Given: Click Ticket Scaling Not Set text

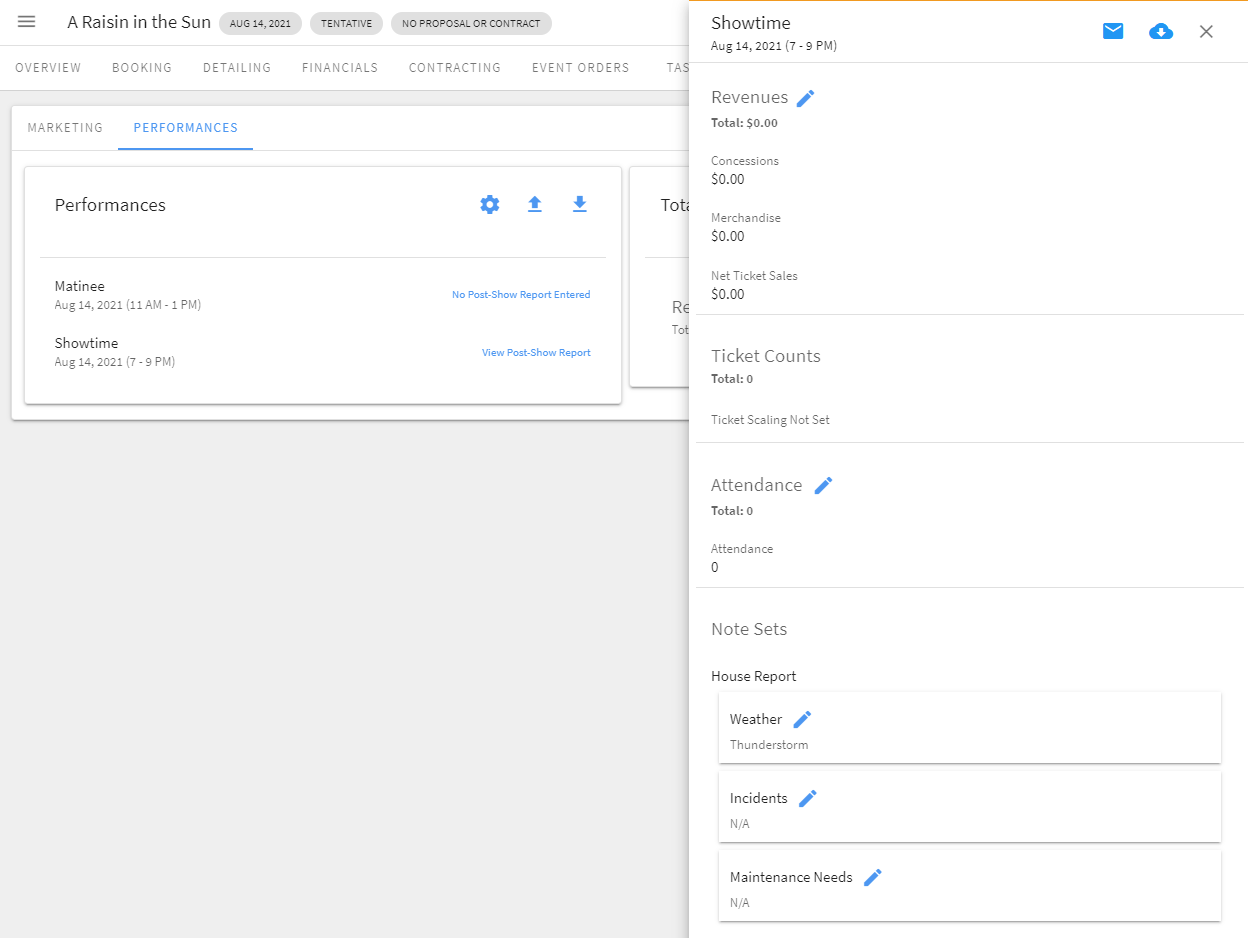Looking at the screenshot, I should (x=770, y=420).
